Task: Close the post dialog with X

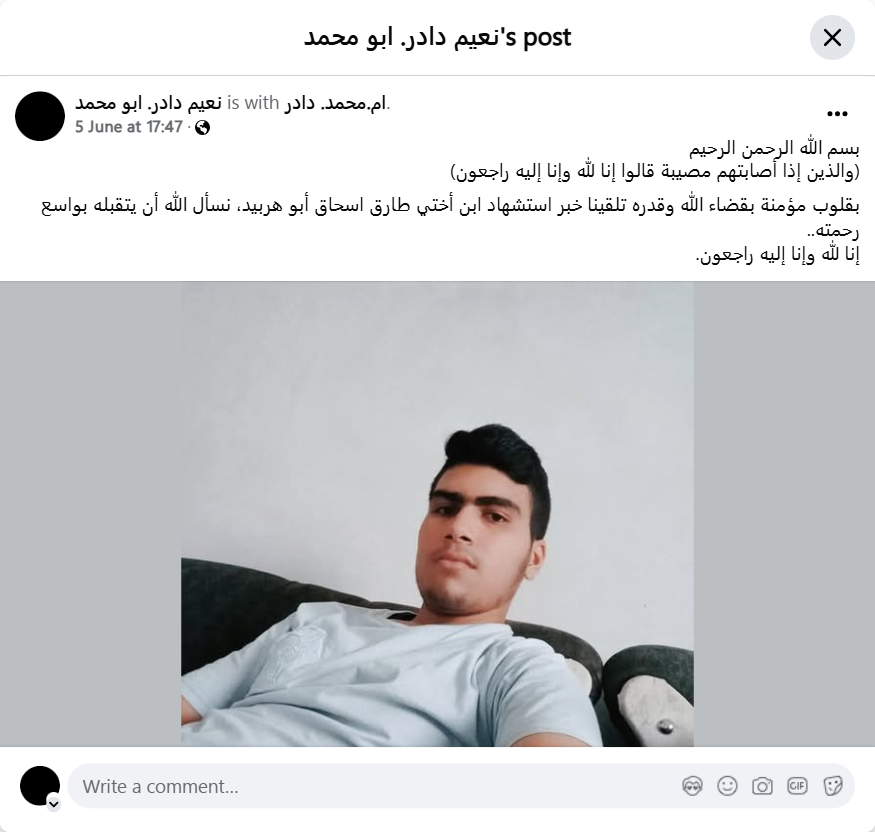Action: click(832, 37)
